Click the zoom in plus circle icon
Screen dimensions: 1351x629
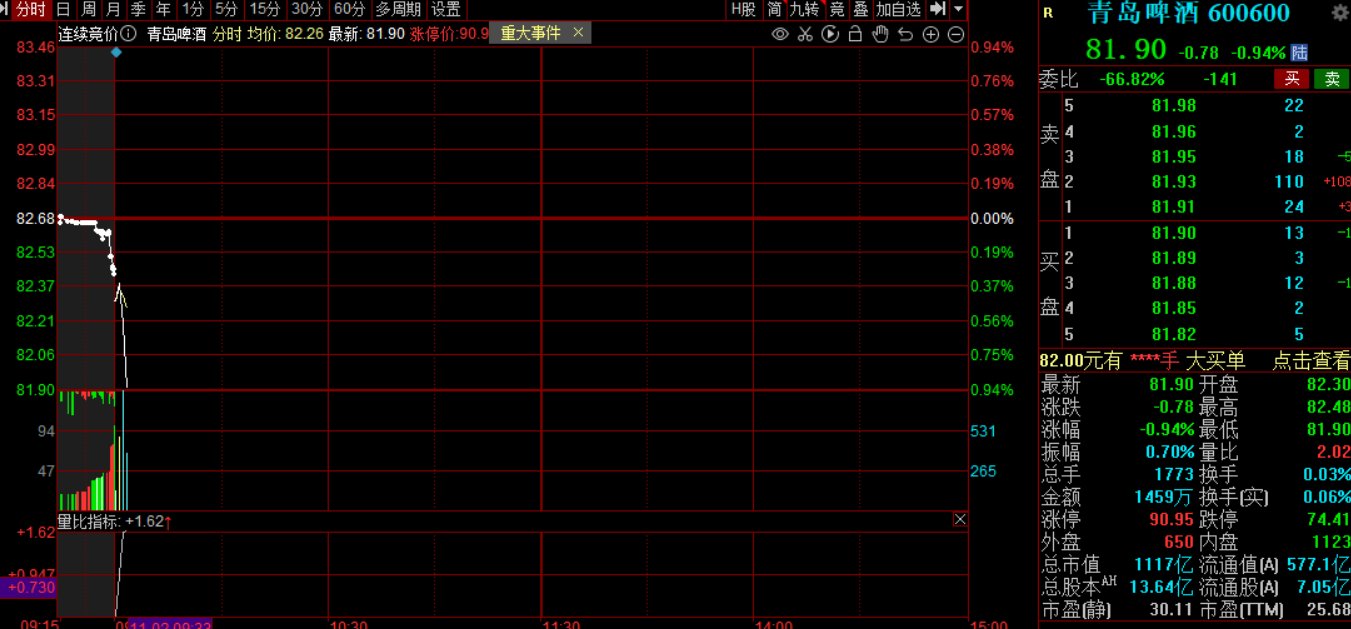click(x=931, y=35)
